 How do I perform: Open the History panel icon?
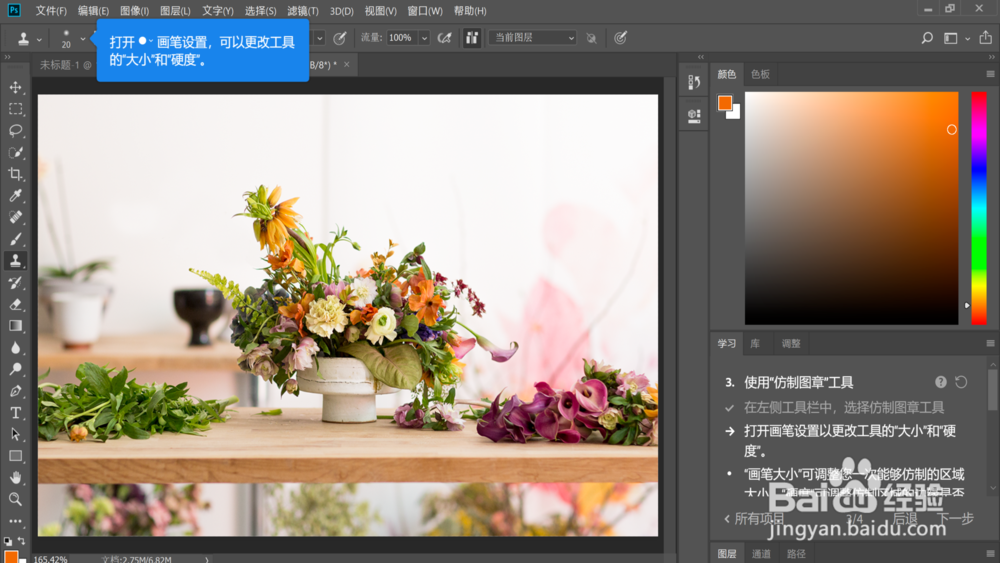694,82
